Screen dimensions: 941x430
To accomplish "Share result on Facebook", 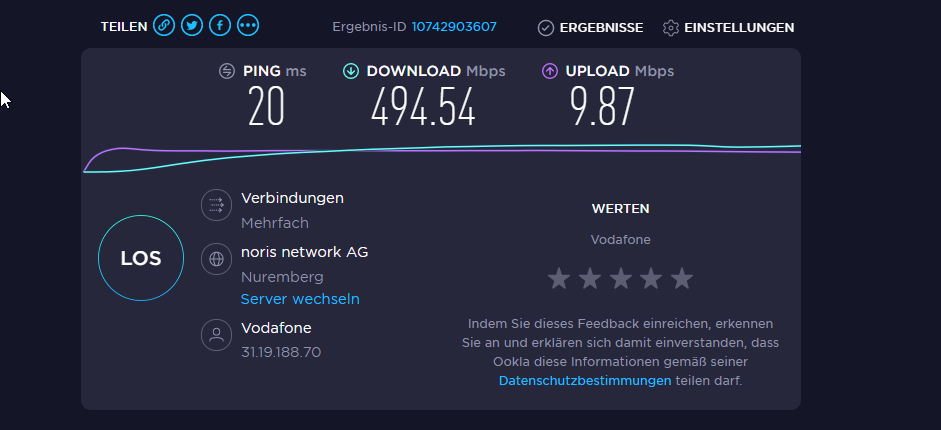I will click(x=220, y=25).
